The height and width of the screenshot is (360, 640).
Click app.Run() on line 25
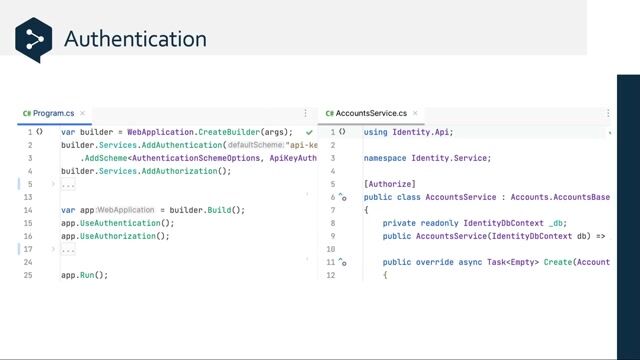pyautogui.click(x=84, y=275)
